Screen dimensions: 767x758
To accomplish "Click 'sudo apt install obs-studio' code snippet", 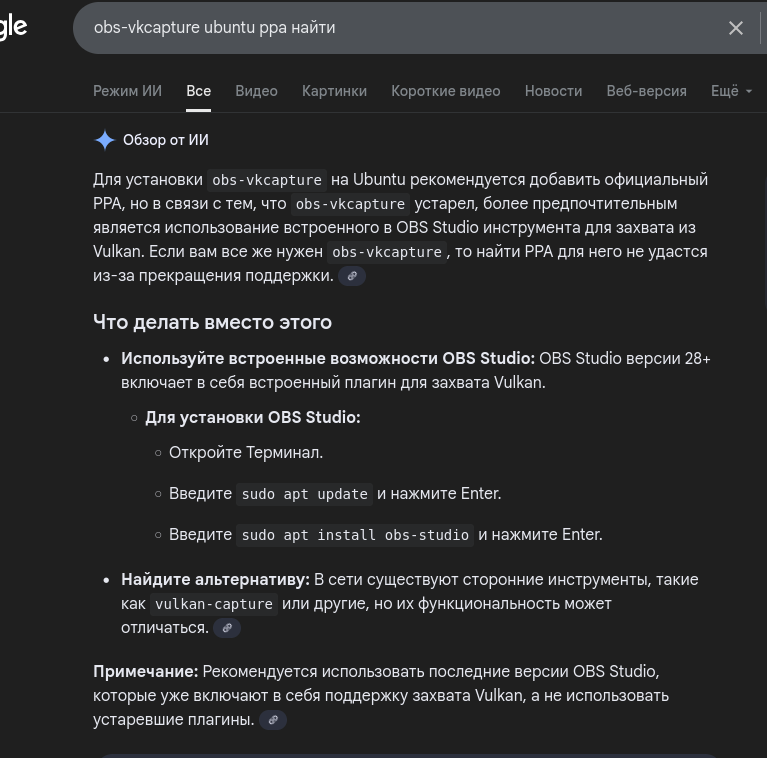I will [355, 535].
